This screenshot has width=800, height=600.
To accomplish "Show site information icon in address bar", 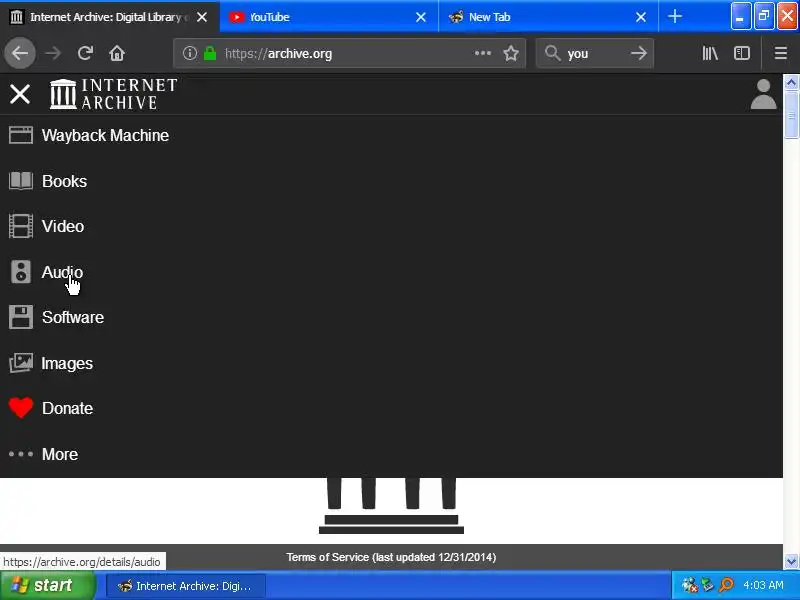I will [189, 53].
